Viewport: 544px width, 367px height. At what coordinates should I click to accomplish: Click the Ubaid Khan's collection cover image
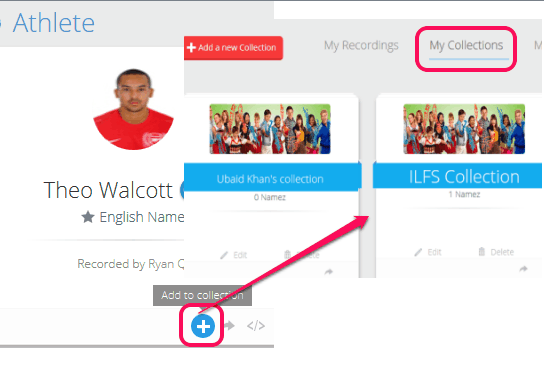270,129
